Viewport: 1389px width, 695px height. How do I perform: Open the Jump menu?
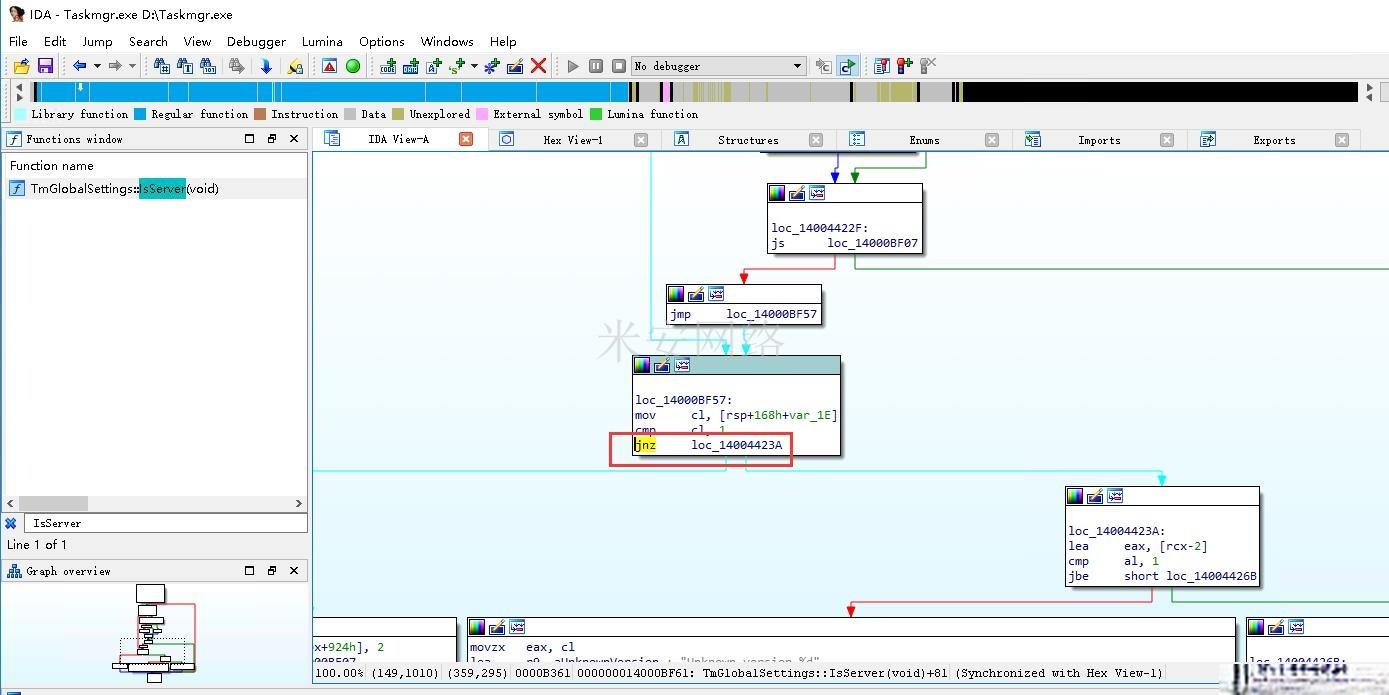pyautogui.click(x=97, y=41)
